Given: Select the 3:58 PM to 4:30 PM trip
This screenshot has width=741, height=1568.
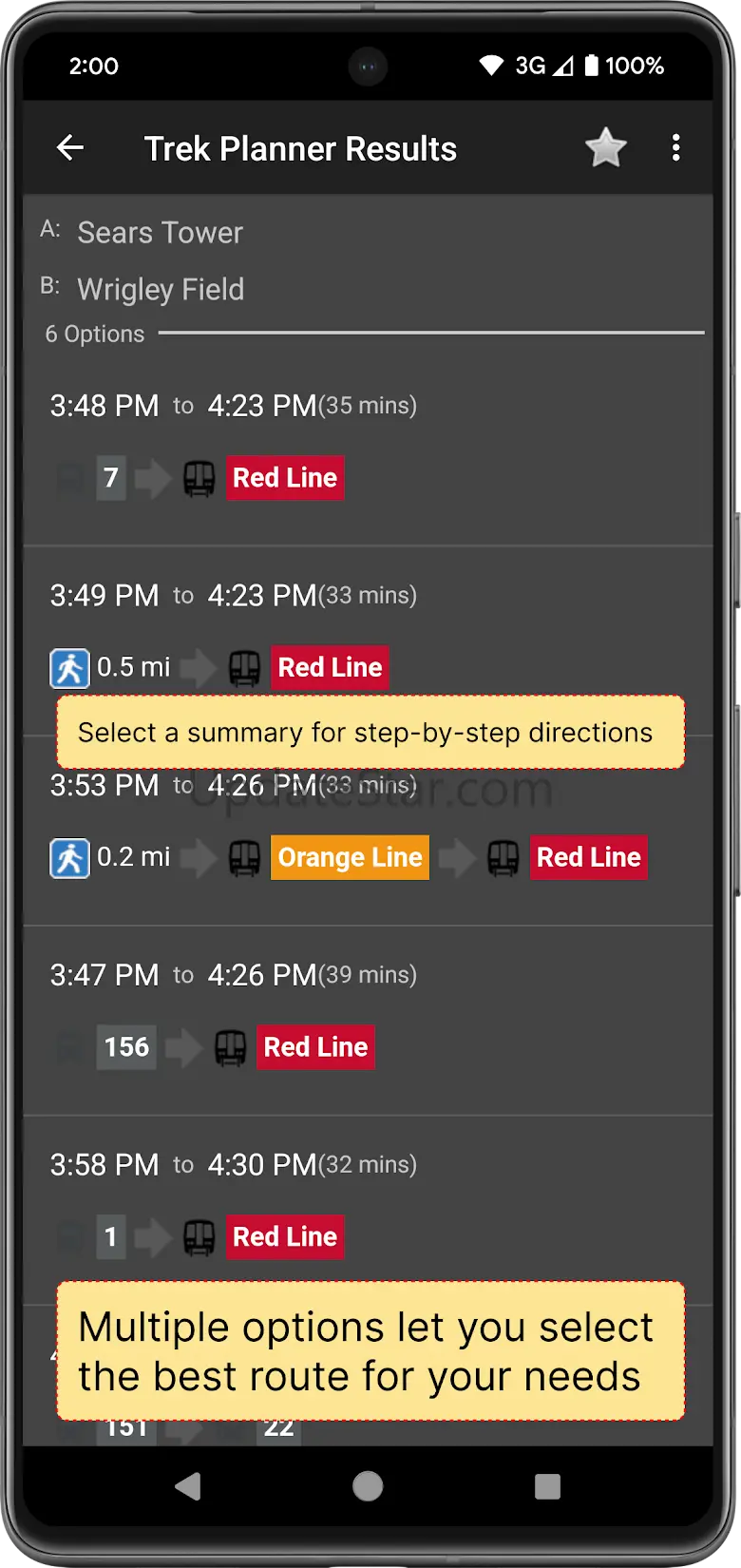Looking at the screenshot, I should pyautogui.click(x=233, y=1165).
